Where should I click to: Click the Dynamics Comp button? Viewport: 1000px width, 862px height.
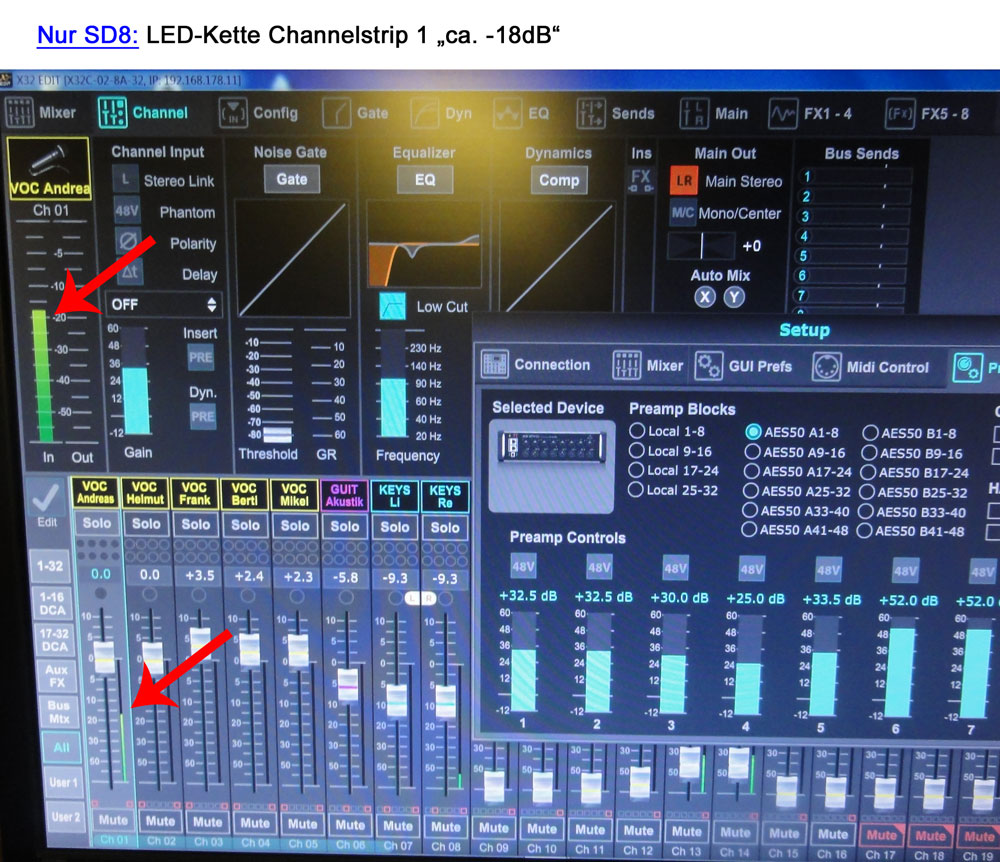(x=559, y=180)
